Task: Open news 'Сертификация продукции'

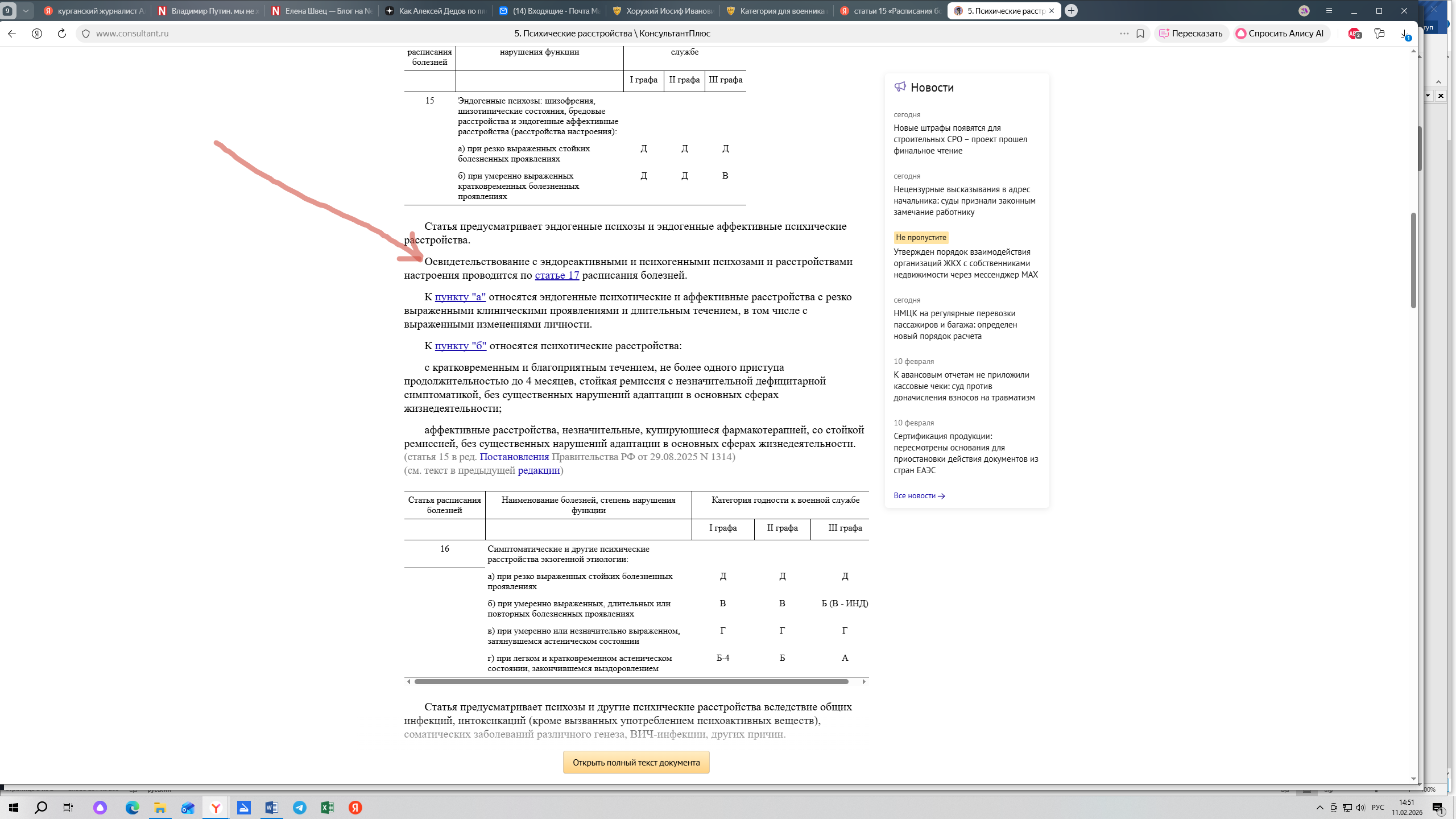Action: point(966,453)
